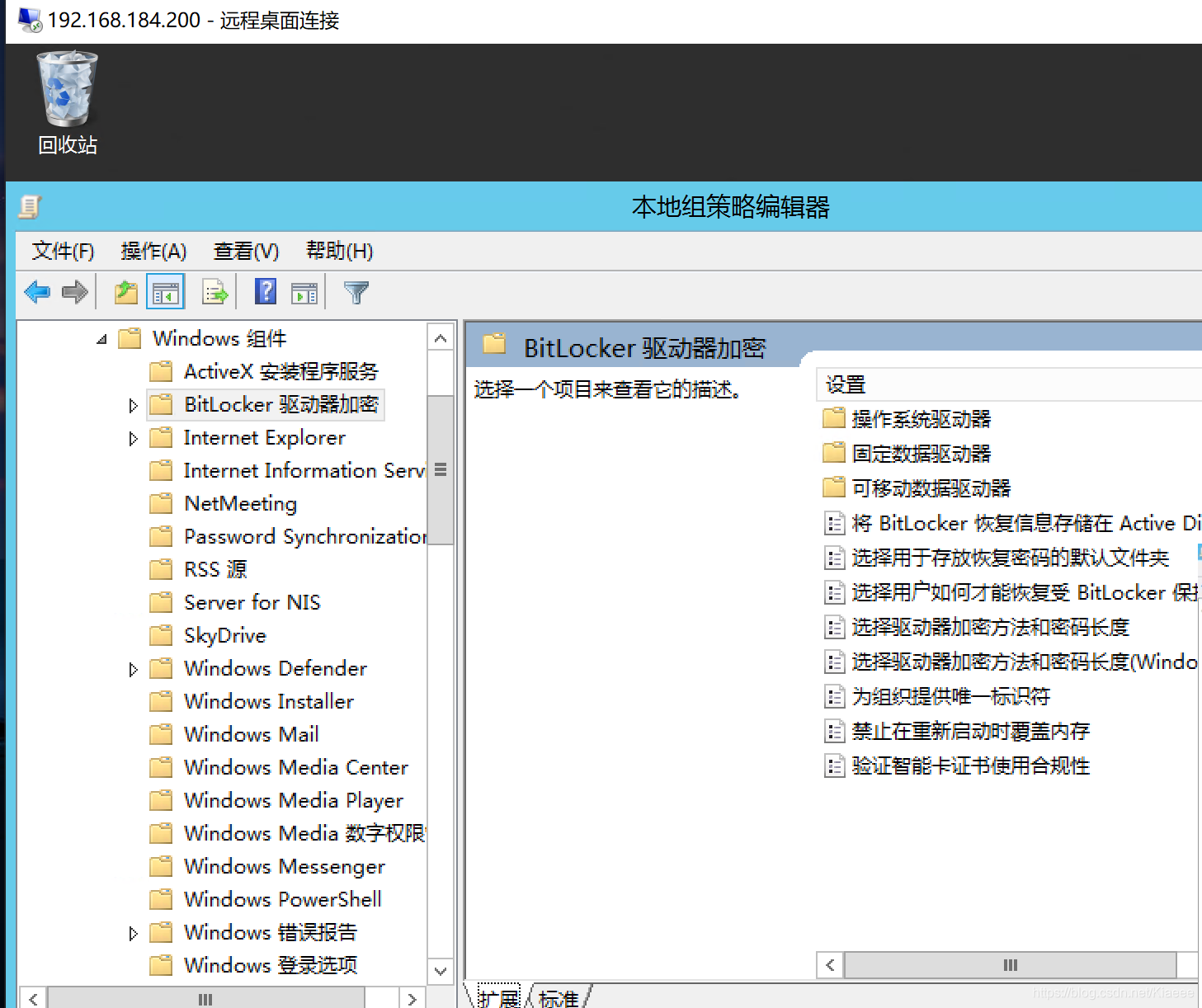This screenshot has height=1008, width=1202.
Task: Click the Up one level folder icon
Action: pos(126,292)
